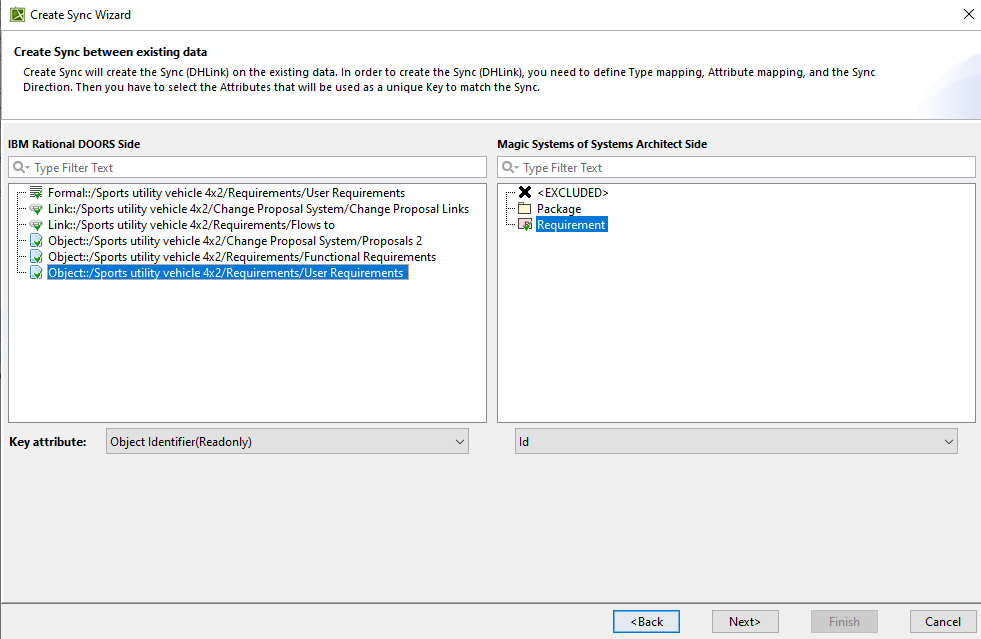This screenshot has width=981, height=639.
Task: Close the Create Sync Wizard window
Action: (967, 15)
